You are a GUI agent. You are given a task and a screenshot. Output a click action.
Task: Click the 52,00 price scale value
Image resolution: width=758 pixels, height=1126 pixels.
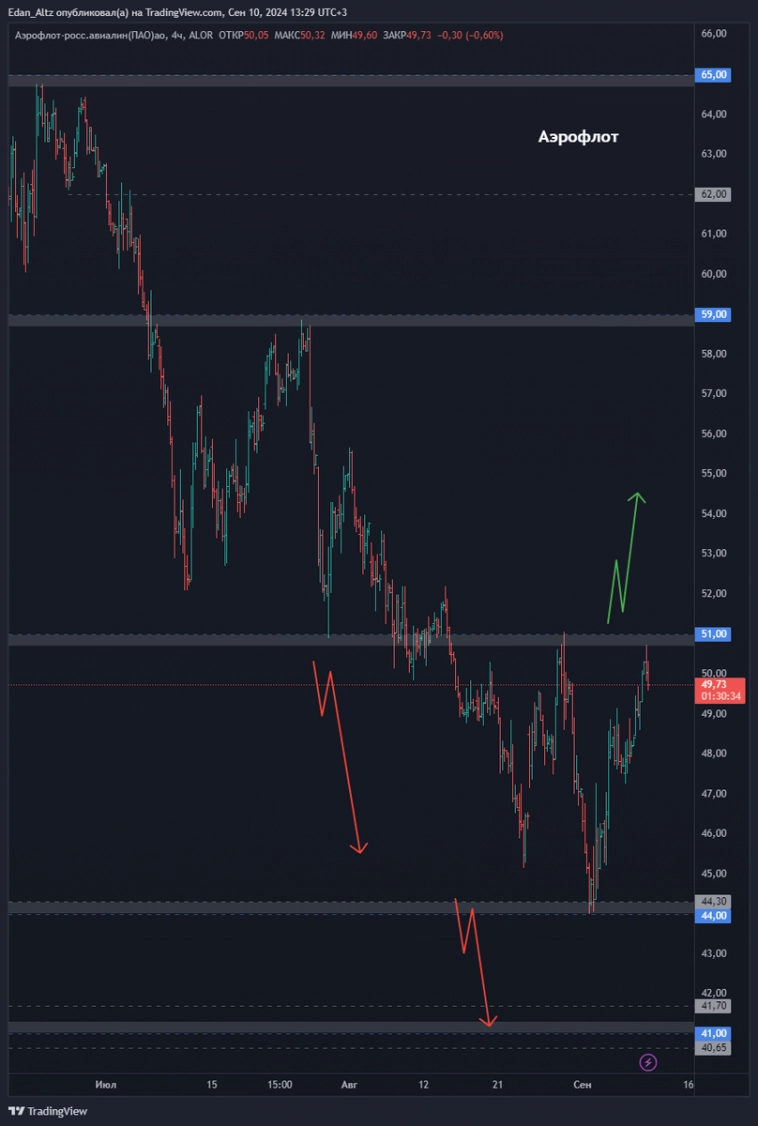(715, 593)
